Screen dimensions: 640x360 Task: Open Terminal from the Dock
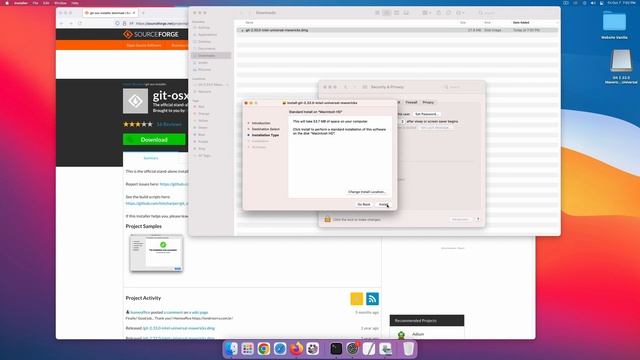pos(336,349)
